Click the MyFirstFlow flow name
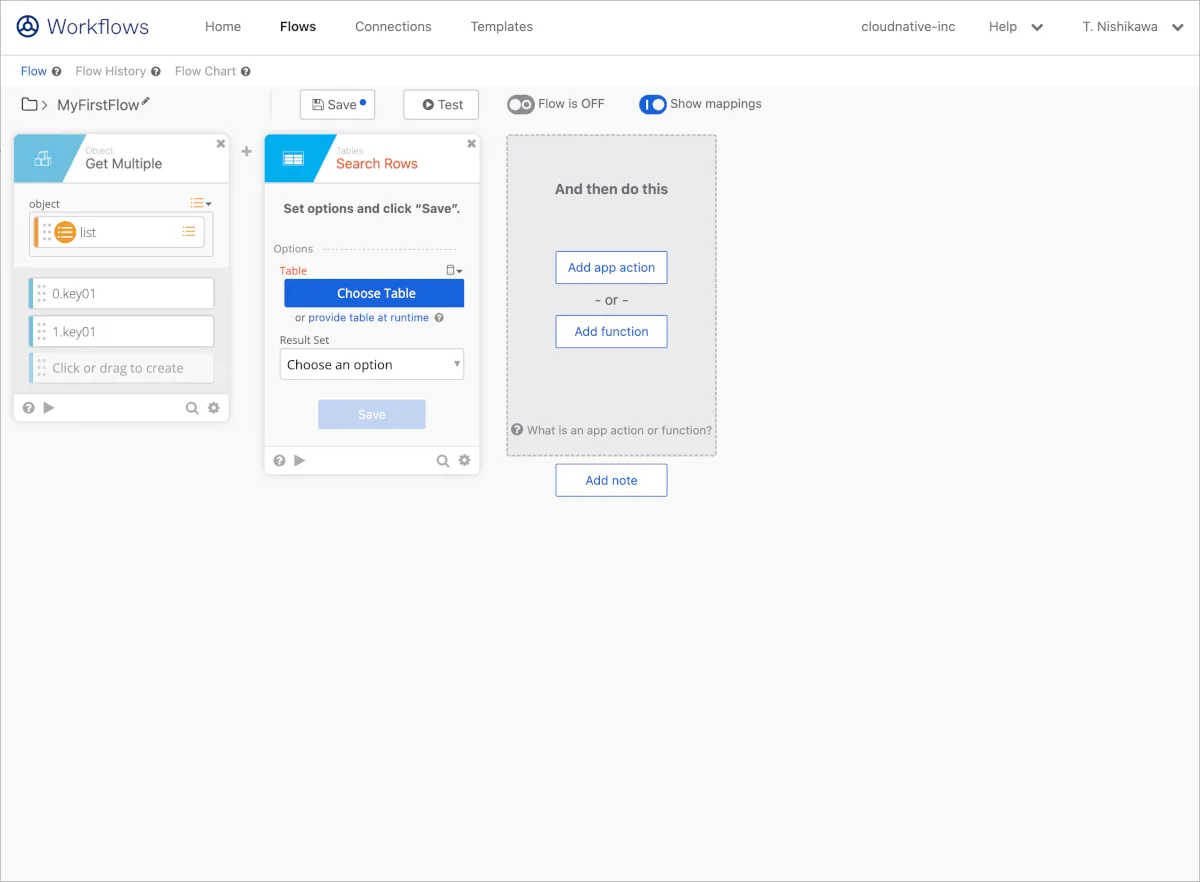The image size is (1200, 882). pos(98,105)
